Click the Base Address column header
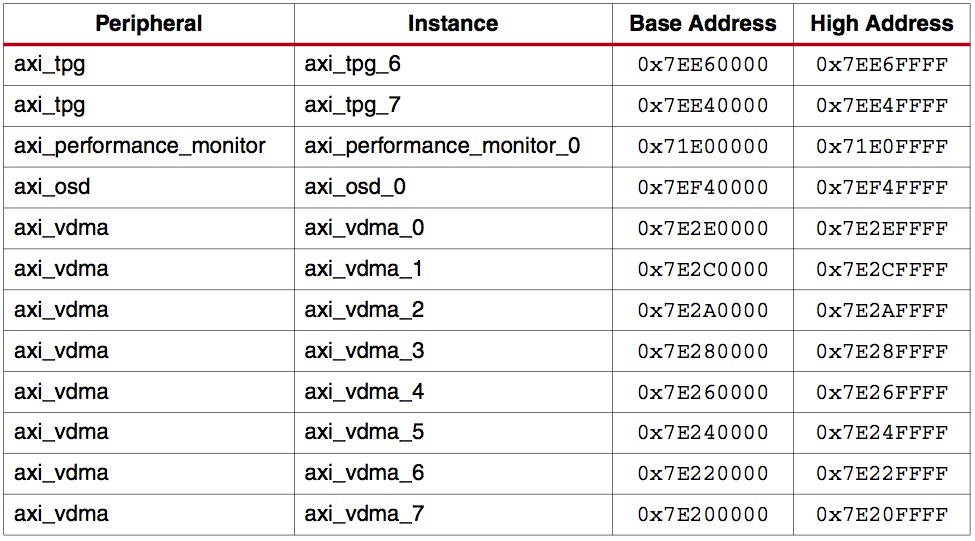 tap(703, 24)
